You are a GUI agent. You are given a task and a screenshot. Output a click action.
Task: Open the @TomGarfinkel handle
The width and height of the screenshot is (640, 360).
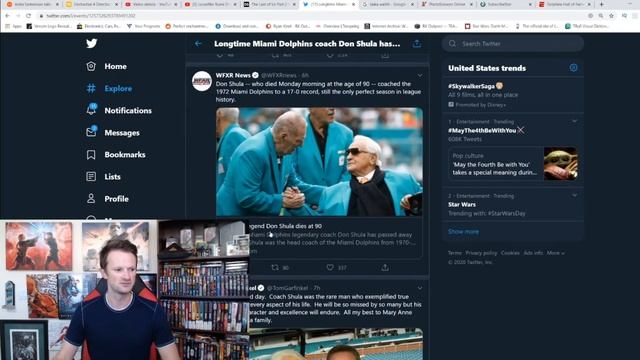[x=287, y=288]
